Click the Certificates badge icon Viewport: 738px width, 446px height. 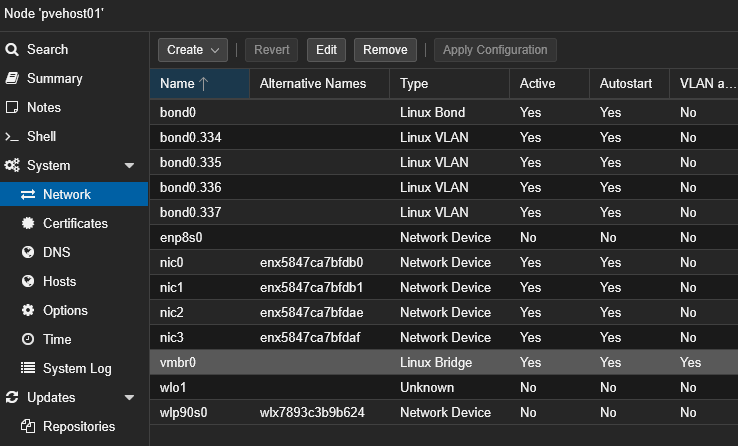pos(28,223)
